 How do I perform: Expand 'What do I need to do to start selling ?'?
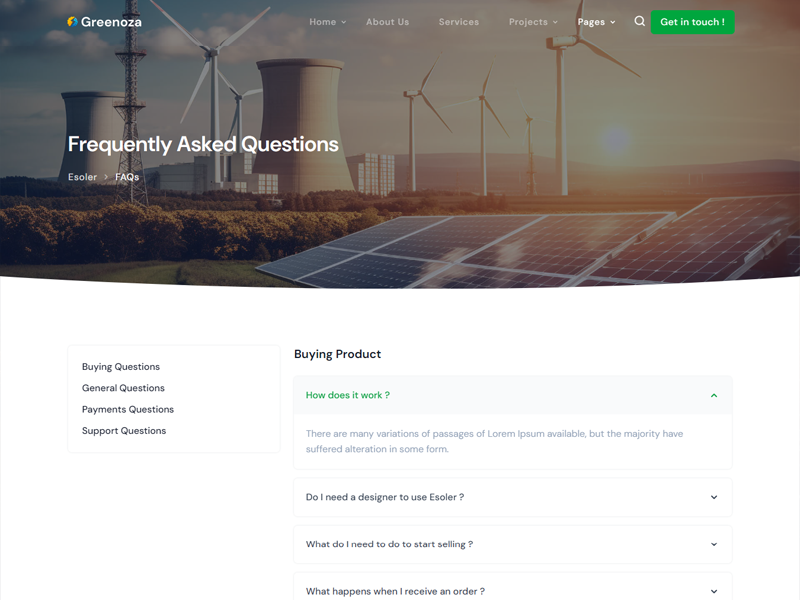click(389, 544)
